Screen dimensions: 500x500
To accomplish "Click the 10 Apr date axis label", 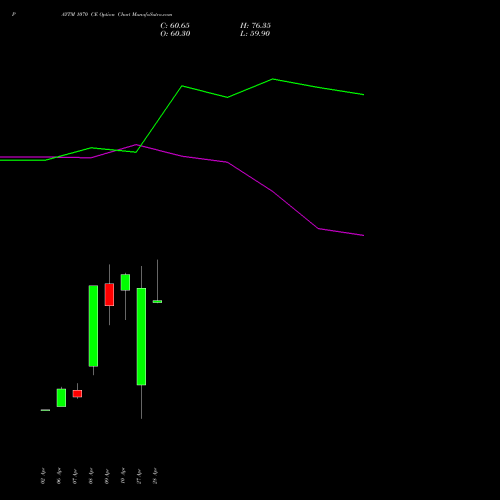I will coord(123,476).
